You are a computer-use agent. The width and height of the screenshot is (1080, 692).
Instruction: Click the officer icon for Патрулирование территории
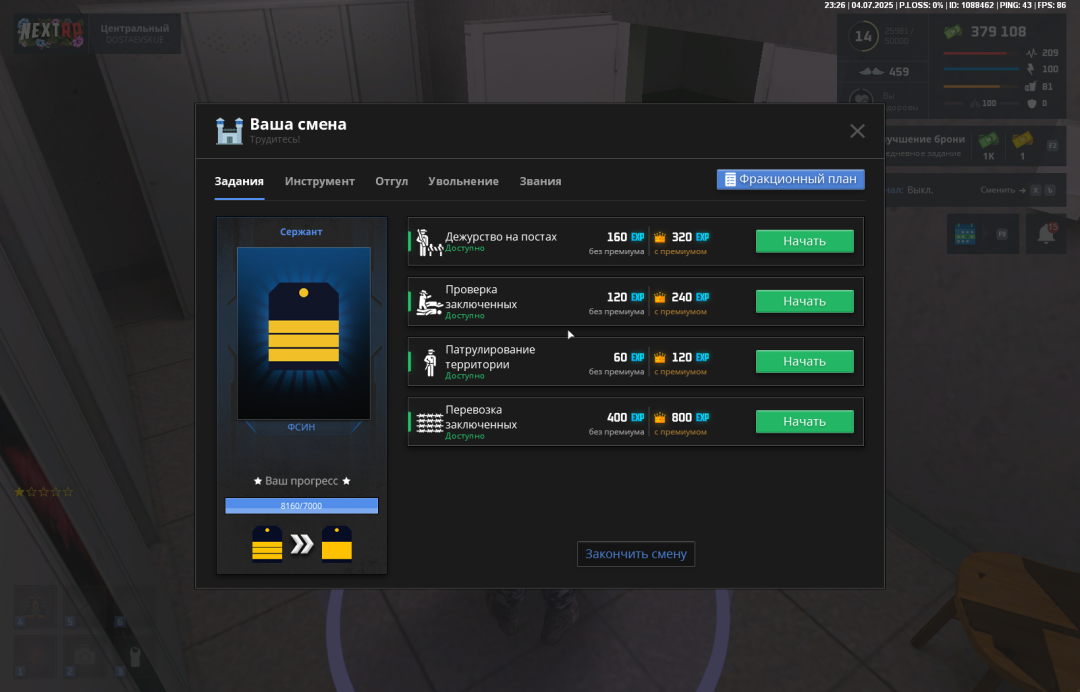click(430, 362)
